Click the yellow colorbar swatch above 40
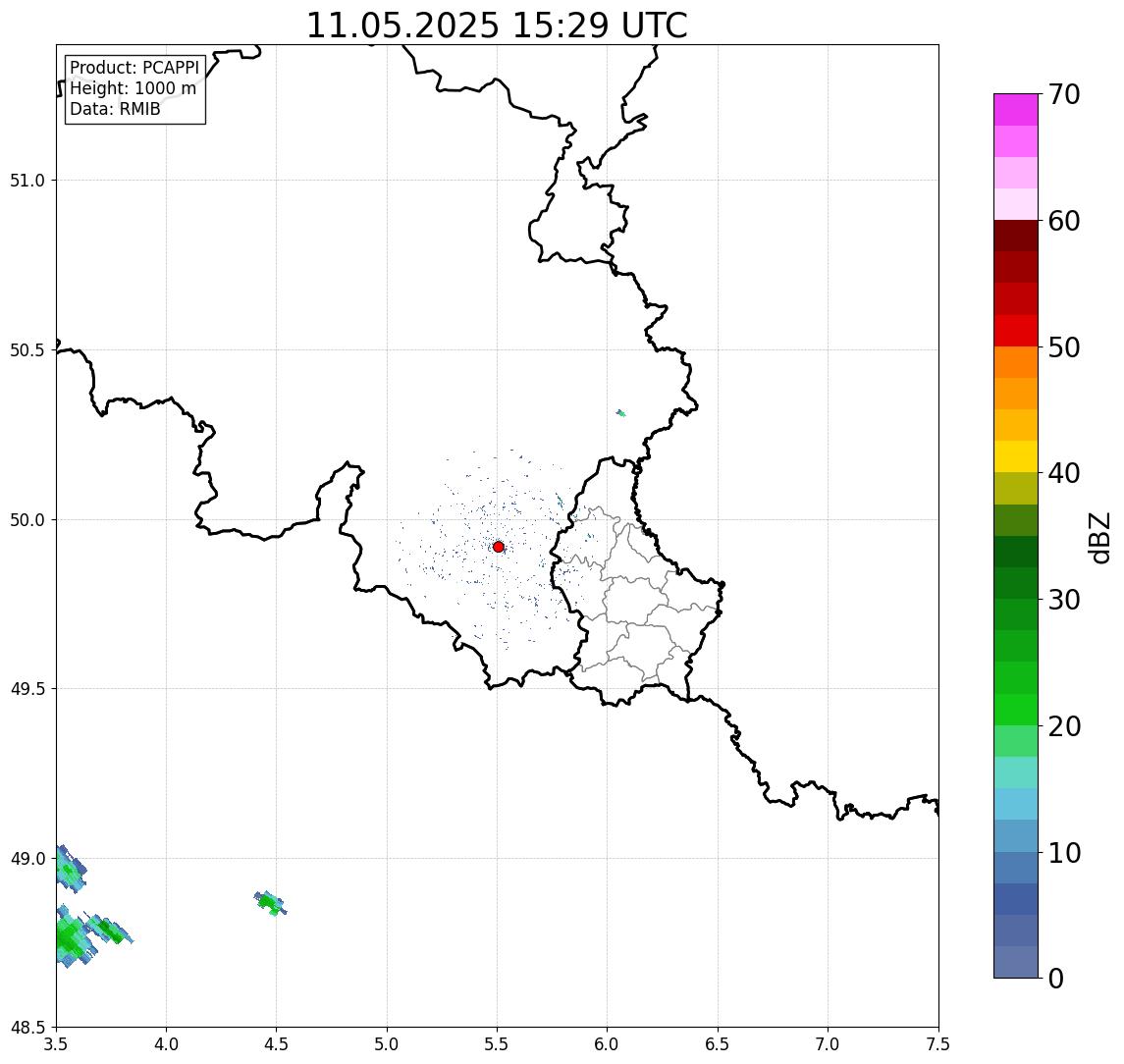Image resolution: width=1124 pixels, height=1064 pixels. [1016, 456]
